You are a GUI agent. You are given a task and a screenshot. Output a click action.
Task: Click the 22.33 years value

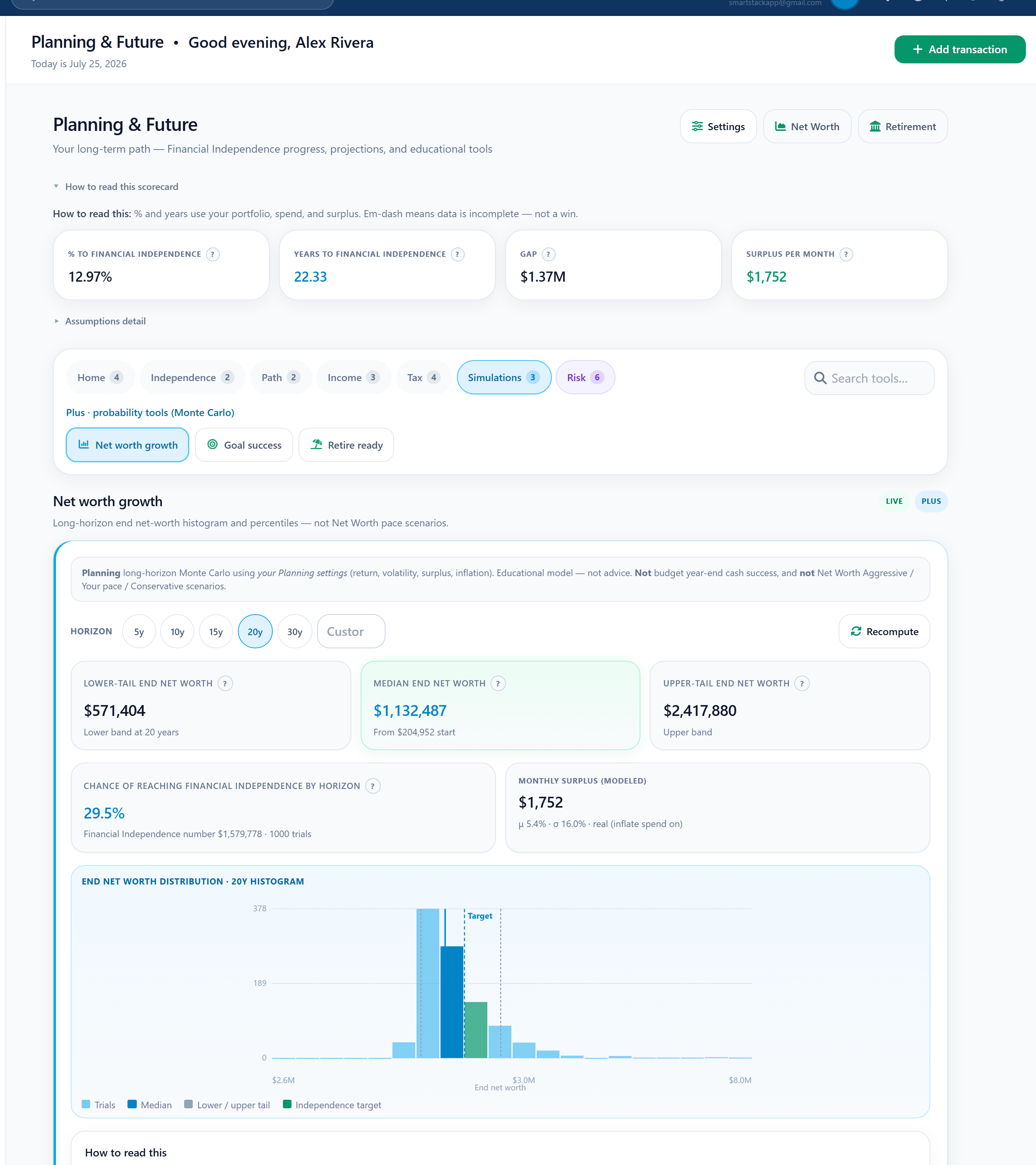310,277
